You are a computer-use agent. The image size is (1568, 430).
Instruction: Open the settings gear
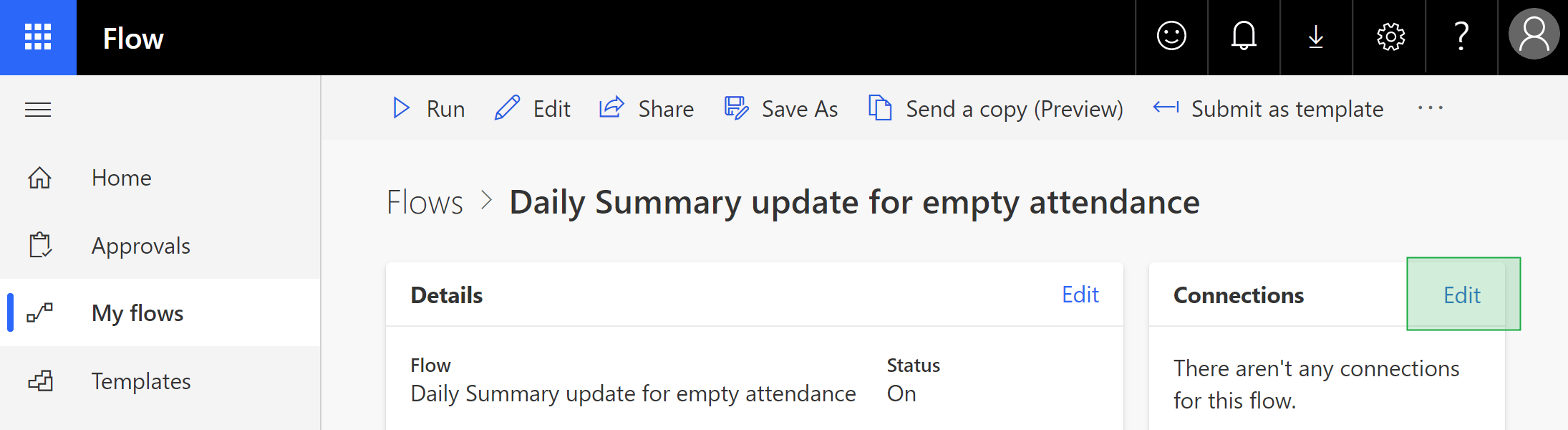click(x=1390, y=37)
